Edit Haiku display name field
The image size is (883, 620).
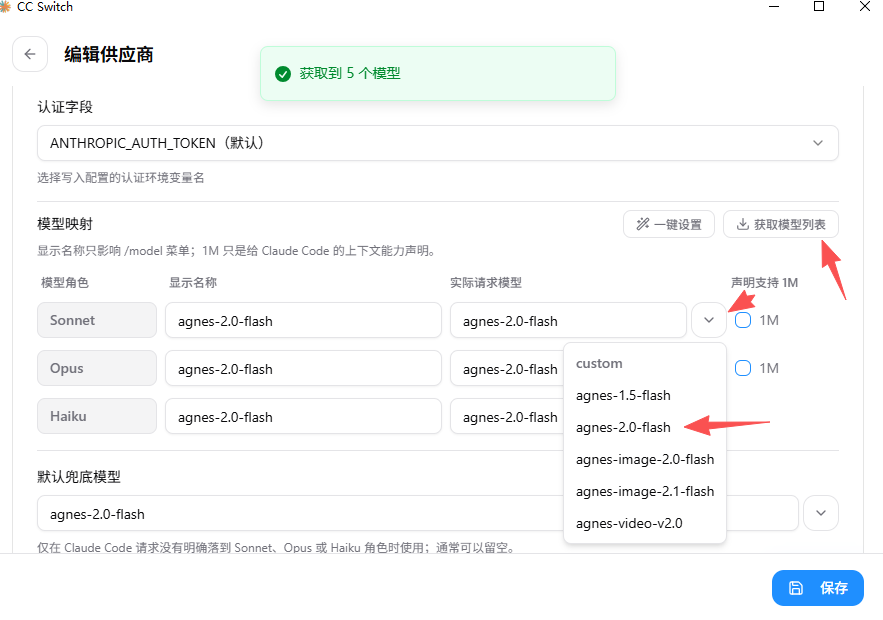point(303,416)
